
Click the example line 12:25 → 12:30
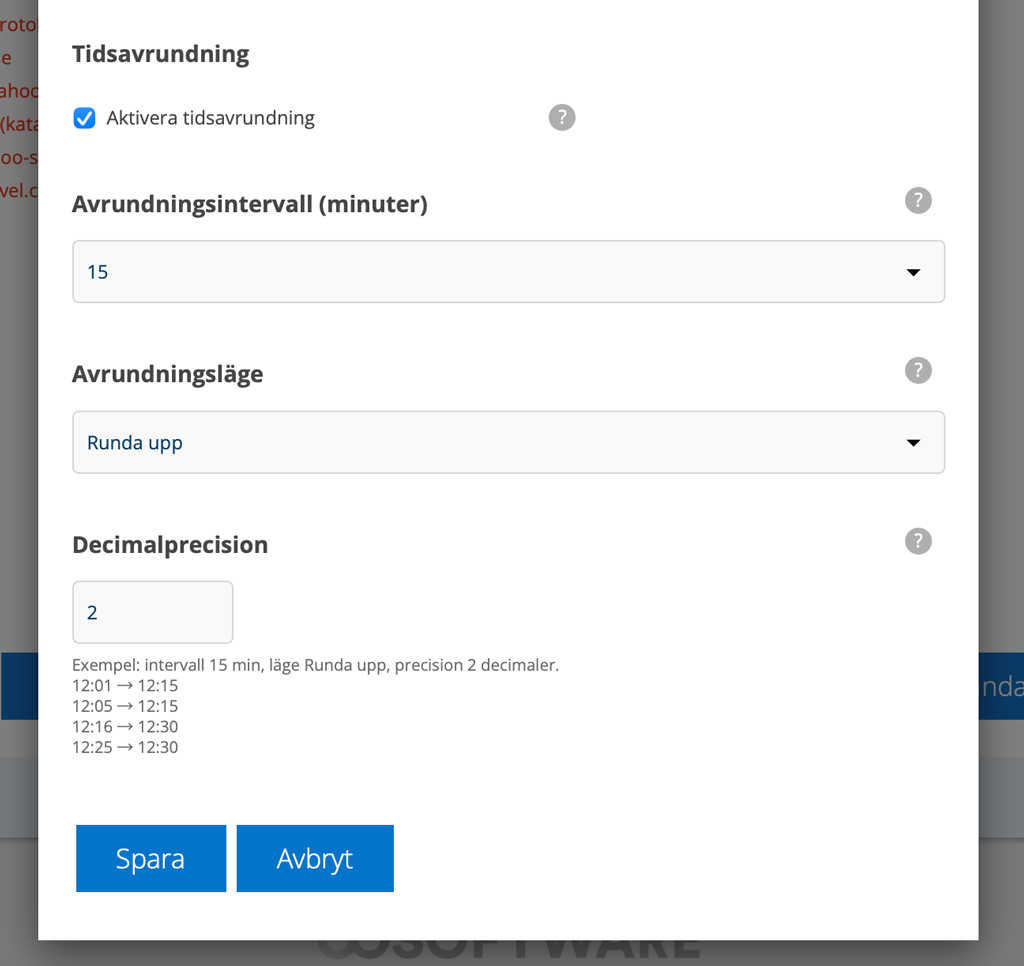pos(125,747)
